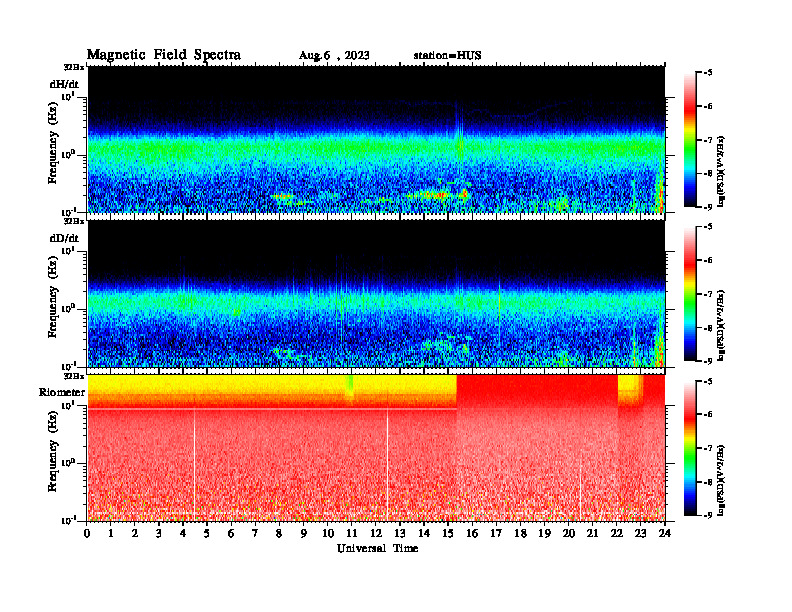Click the 32Hz label atop dH/dt panel
Viewport: 792px width, 612px height.
pos(74,67)
